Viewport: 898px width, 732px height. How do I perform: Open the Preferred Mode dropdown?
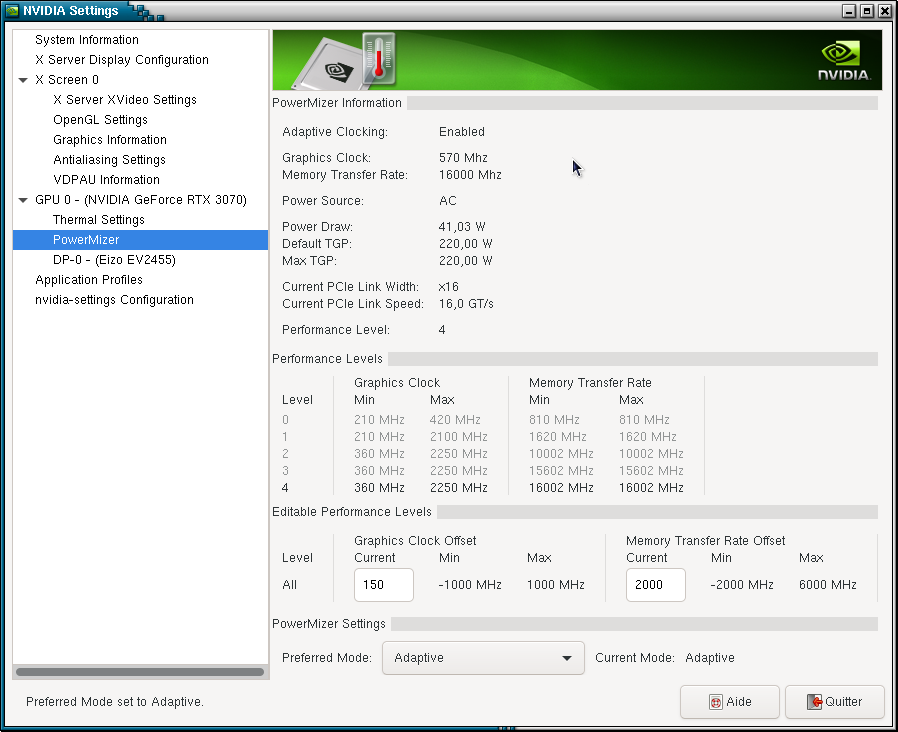click(483, 658)
